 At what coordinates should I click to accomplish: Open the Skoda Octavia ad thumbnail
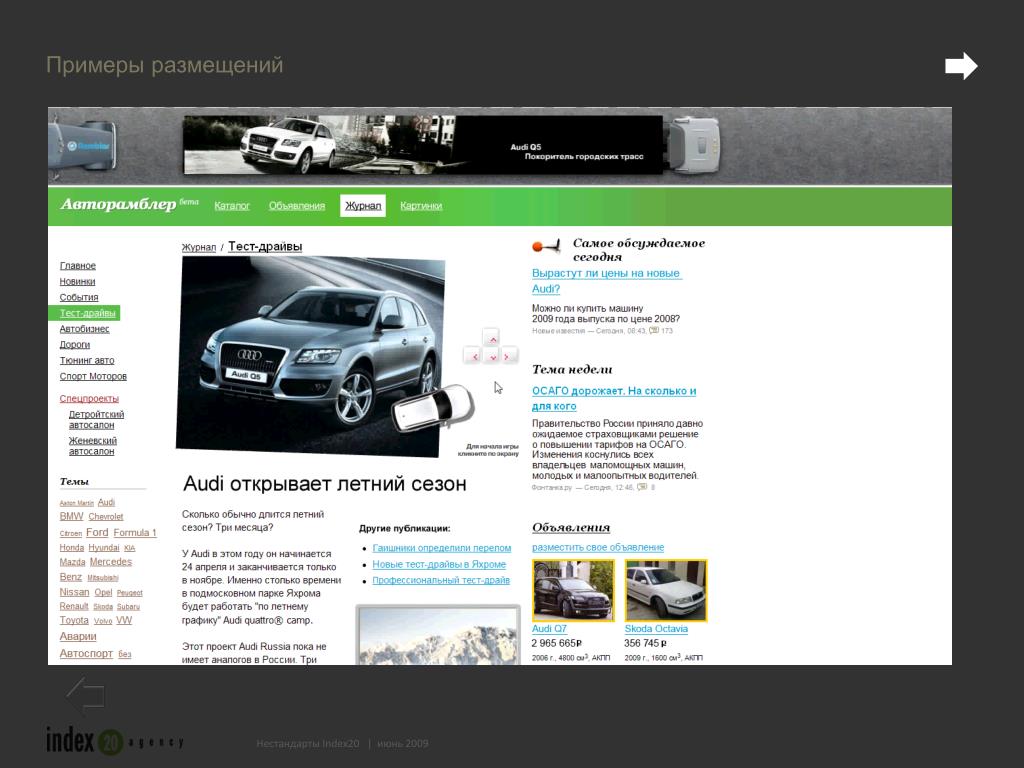click(x=665, y=590)
